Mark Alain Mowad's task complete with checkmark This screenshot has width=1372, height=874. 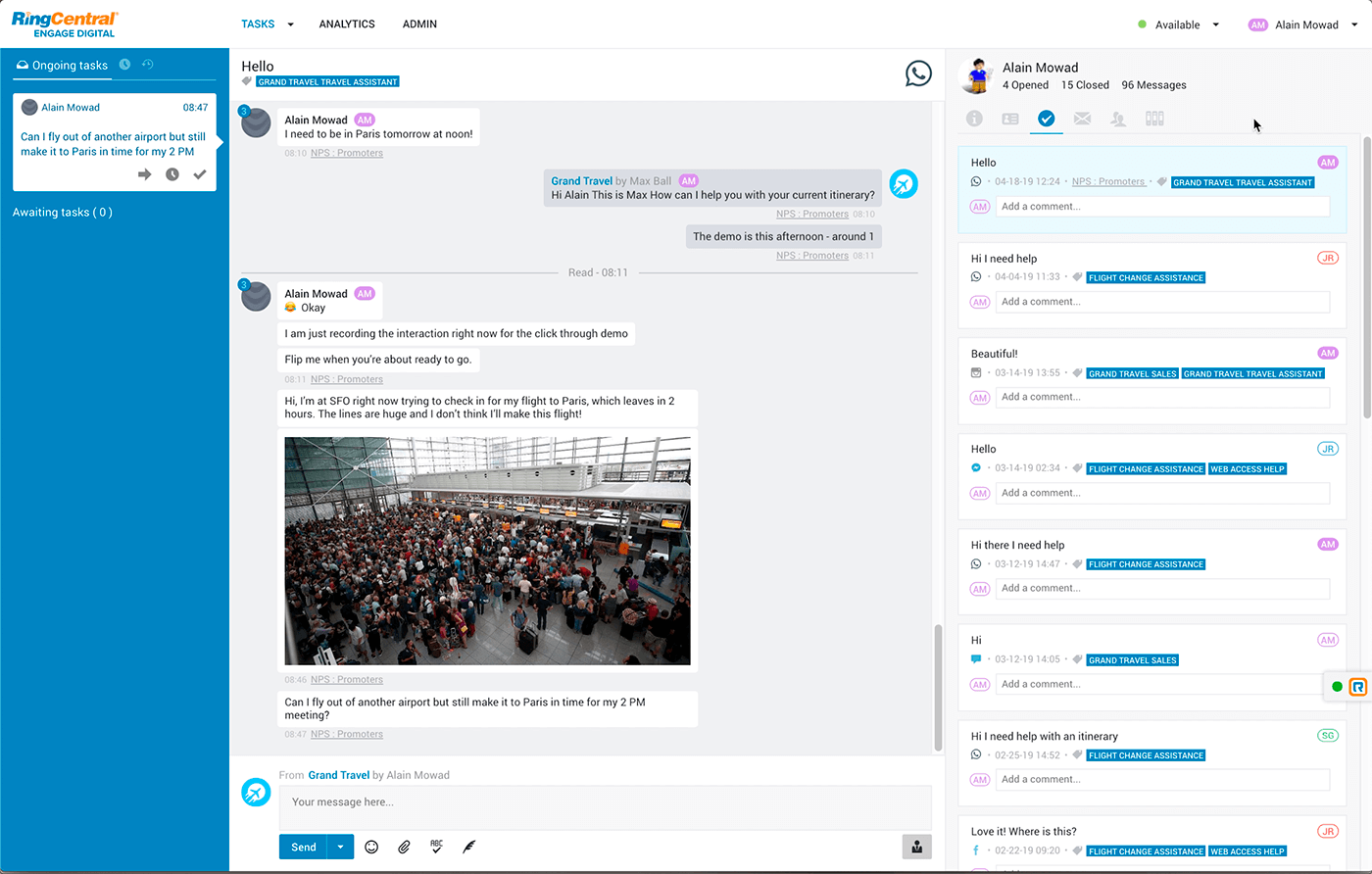(x=200, y=174)
